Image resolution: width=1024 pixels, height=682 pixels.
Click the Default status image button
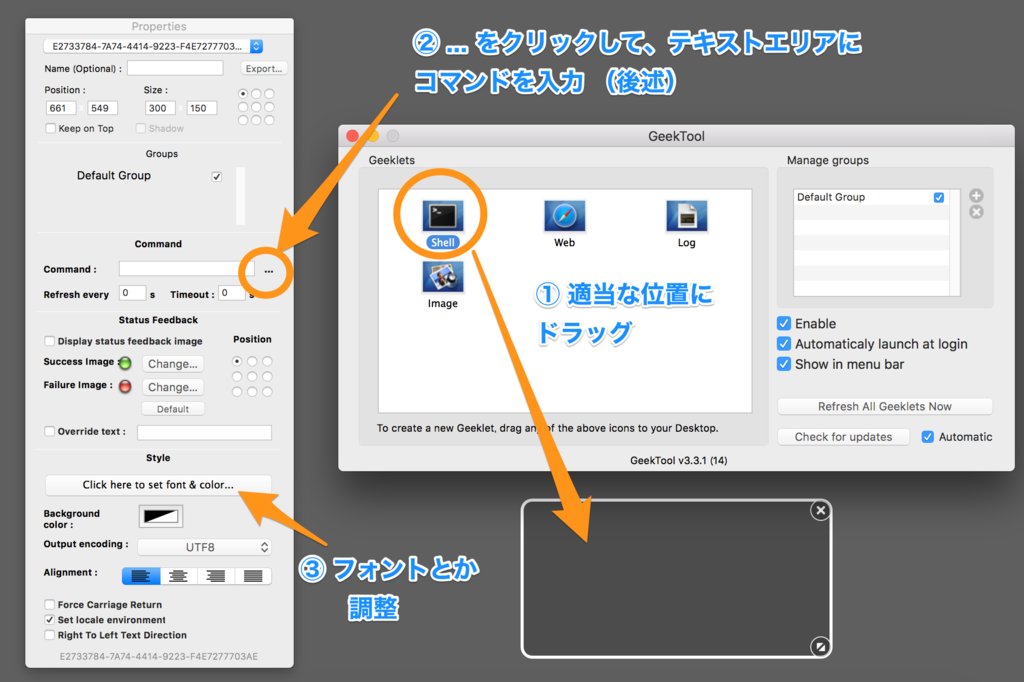tap(173, 409)
